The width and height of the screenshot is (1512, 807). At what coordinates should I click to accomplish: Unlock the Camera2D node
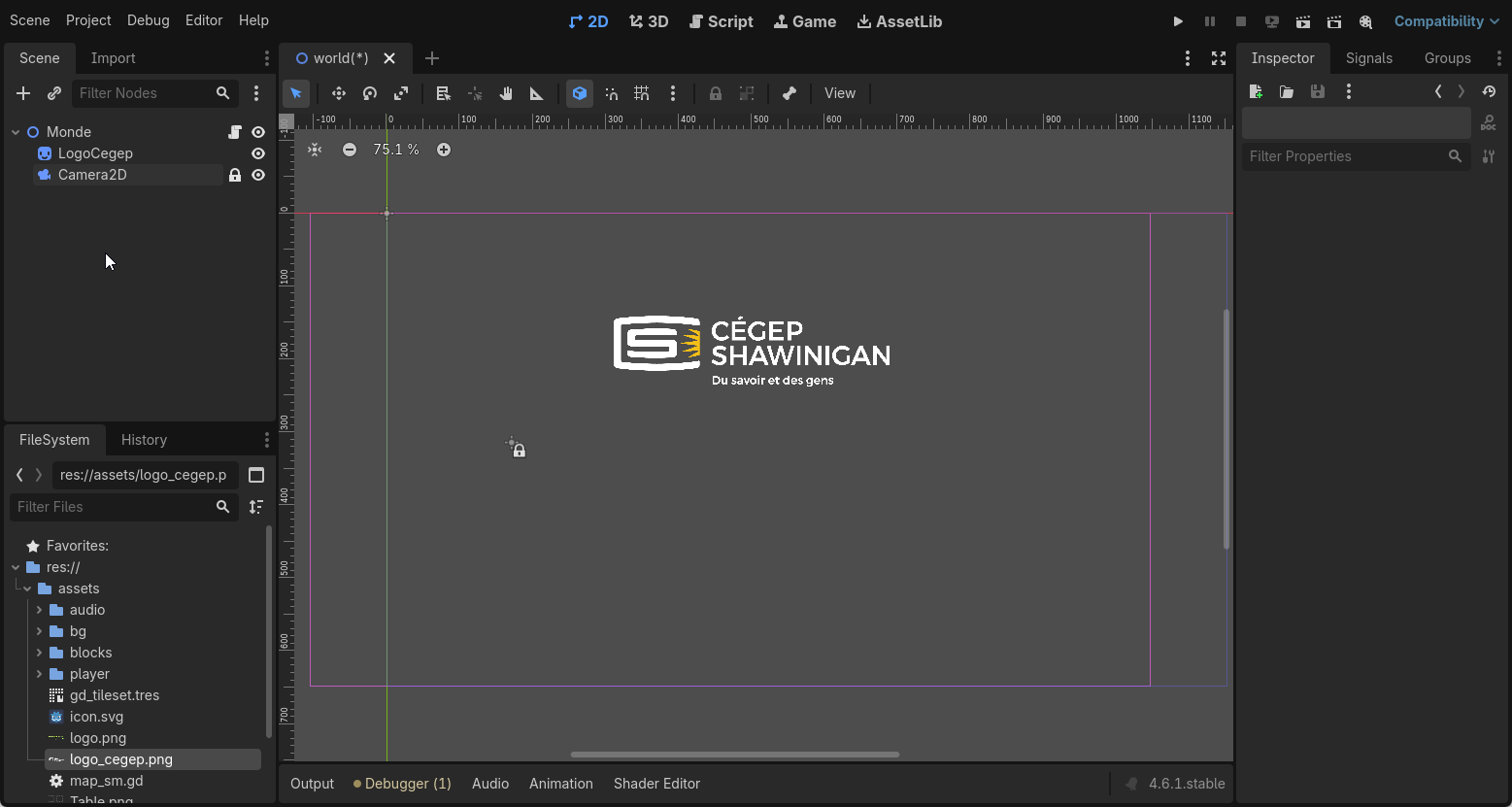(x=235, y=175)
